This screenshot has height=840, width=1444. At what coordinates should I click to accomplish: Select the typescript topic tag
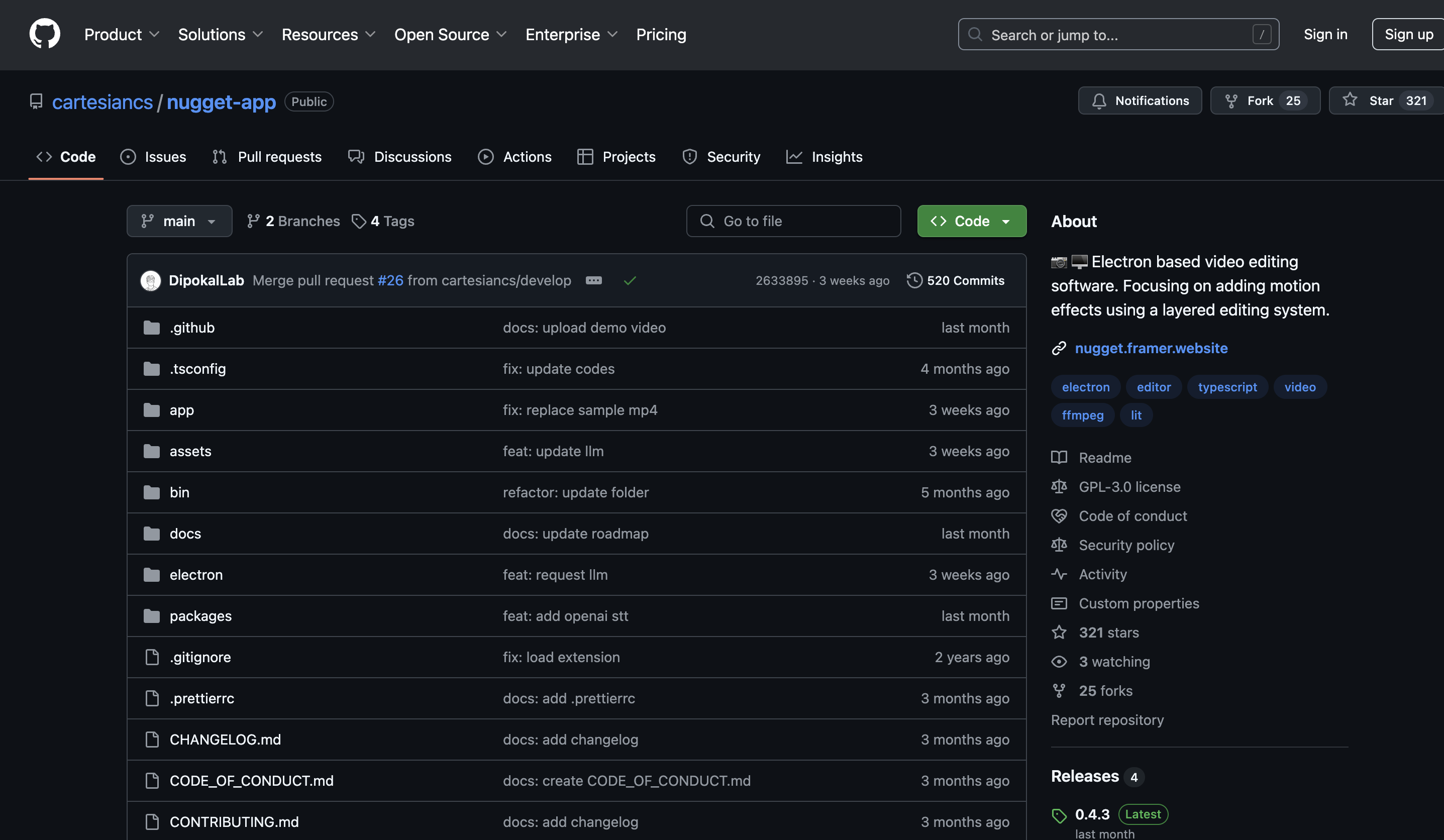coord(1227,387)
